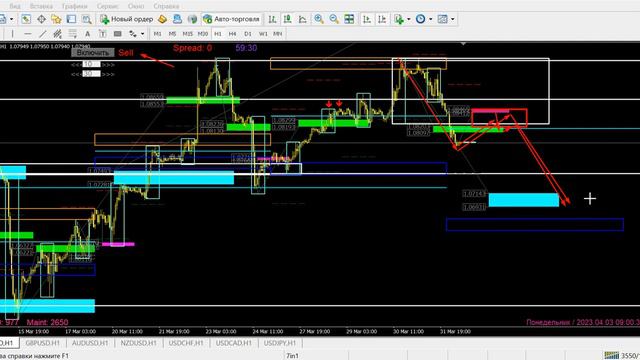Switch to the USDCHF,H1 chart tab
This screenshot has height=360, width=640.
tap(186, 343)
